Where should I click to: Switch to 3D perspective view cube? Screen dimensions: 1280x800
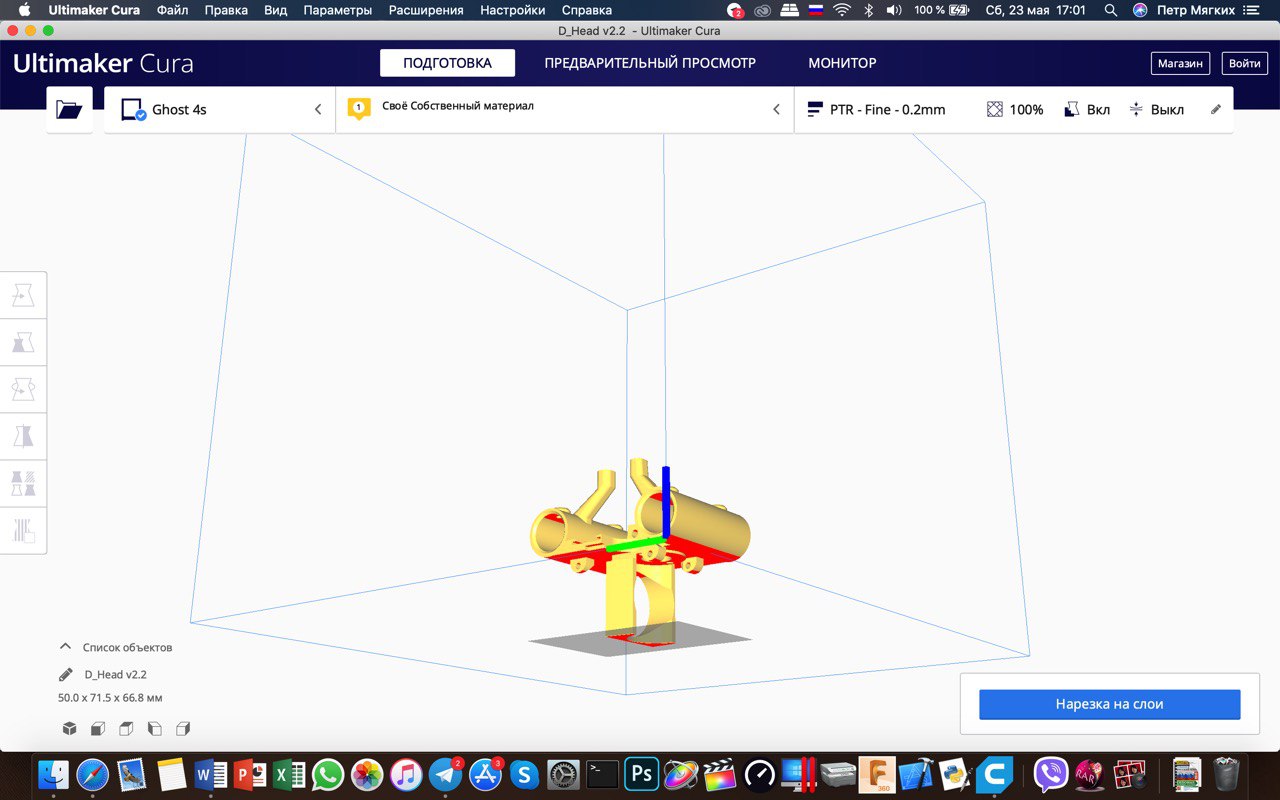click(69, 729)
